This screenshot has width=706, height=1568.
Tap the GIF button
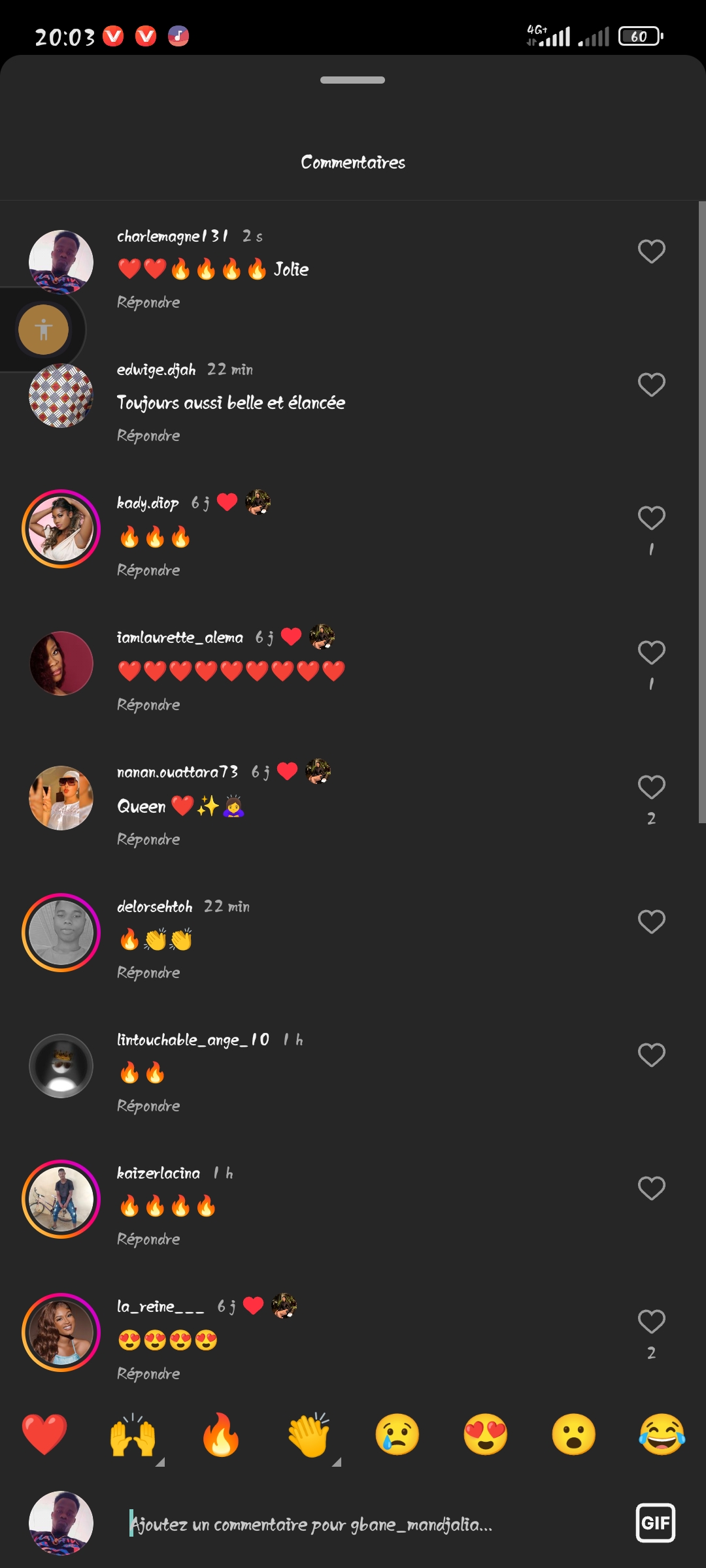[x=655, y=1523]
